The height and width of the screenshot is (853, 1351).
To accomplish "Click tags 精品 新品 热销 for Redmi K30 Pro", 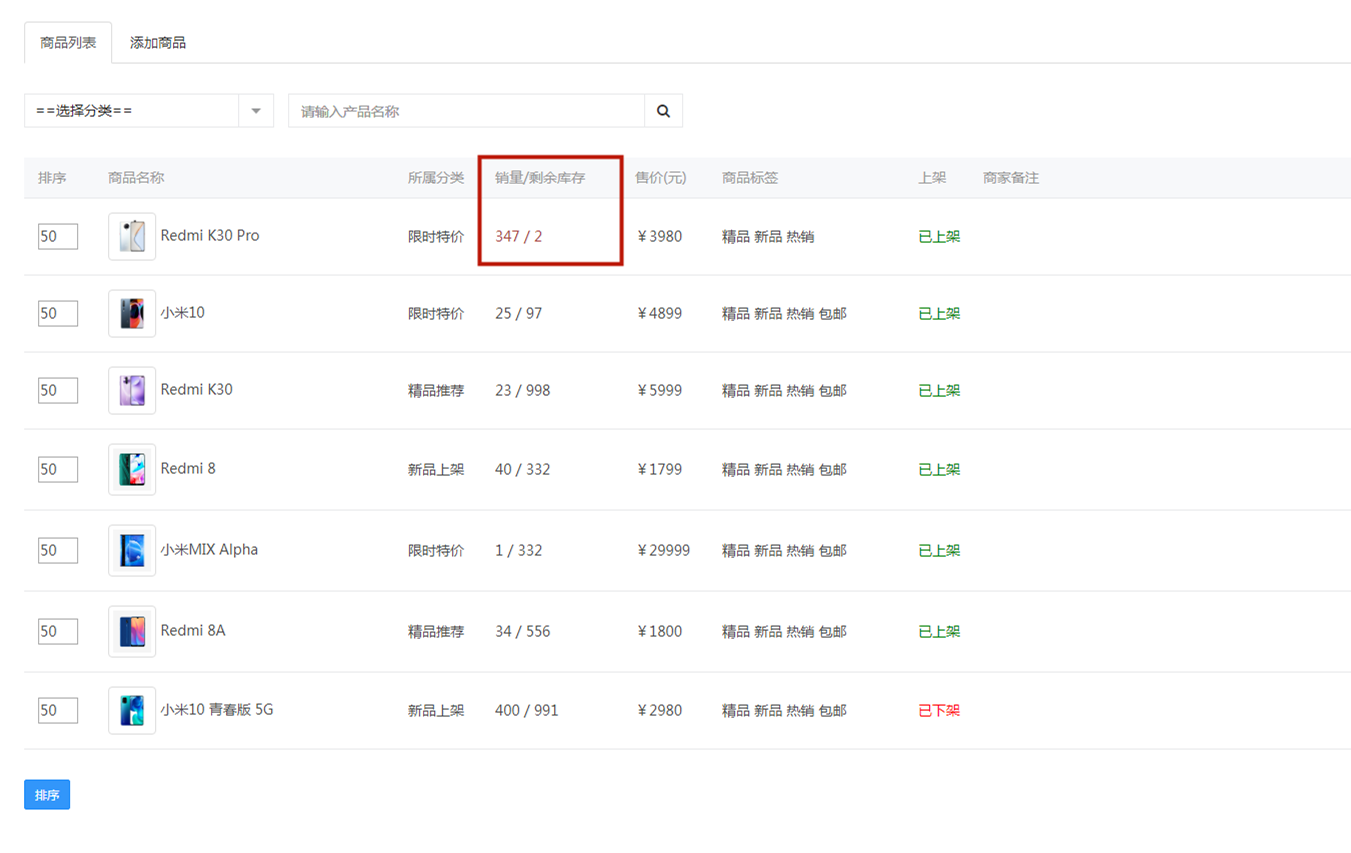I will coord(768,237).
